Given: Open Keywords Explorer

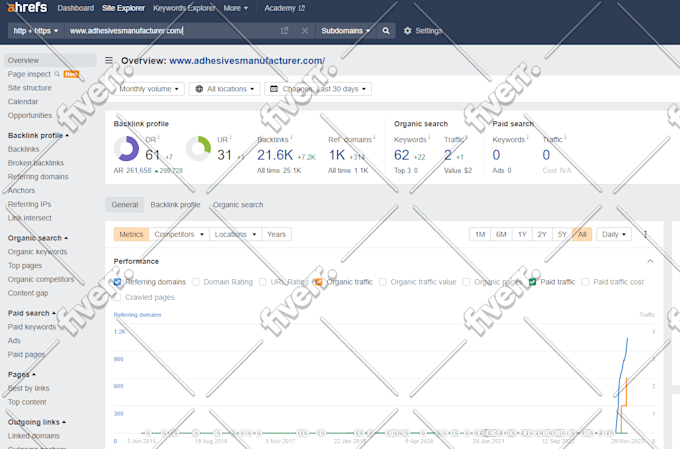Looking at the screenshot, I should click(x=184, y=8).
